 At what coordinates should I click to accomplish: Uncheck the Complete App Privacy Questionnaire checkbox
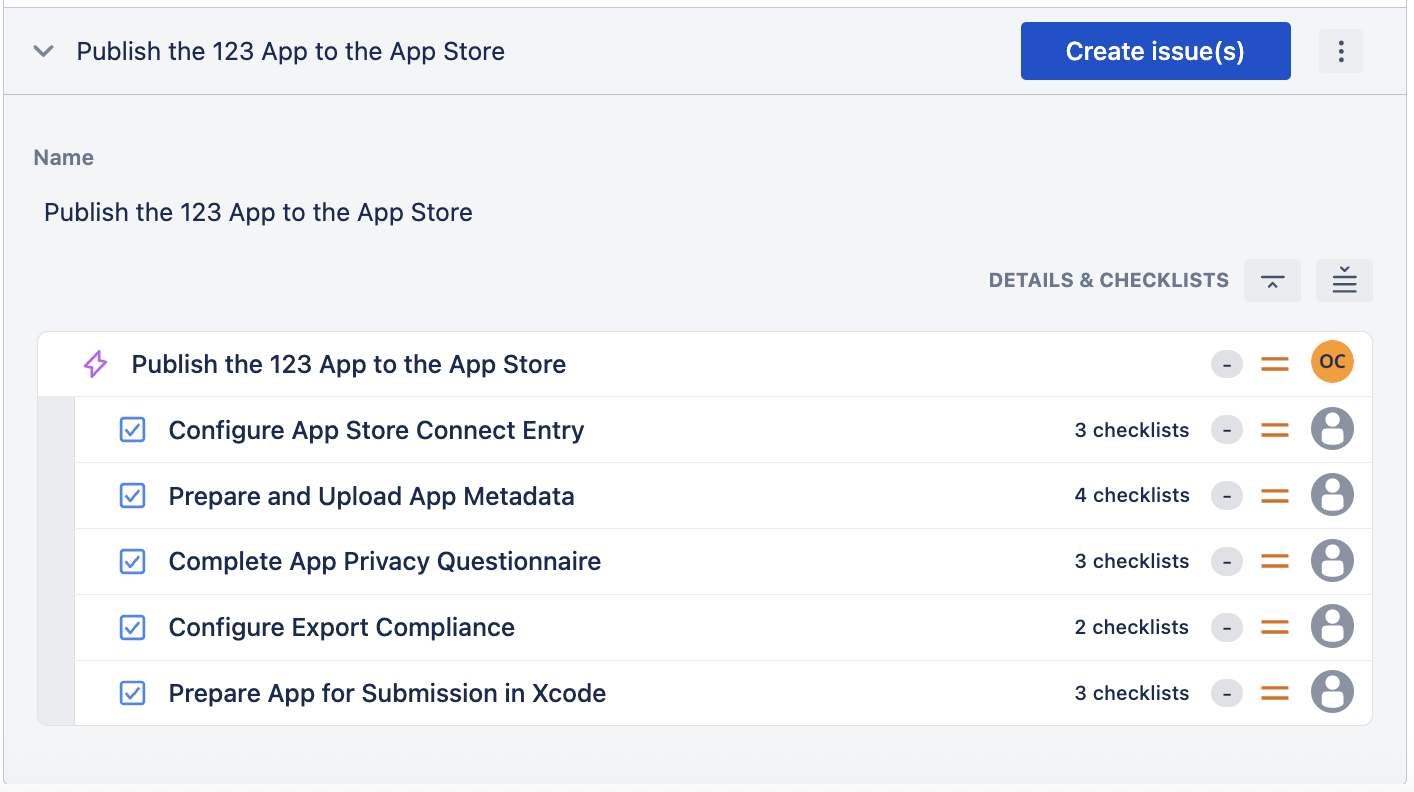coord(132,561)
